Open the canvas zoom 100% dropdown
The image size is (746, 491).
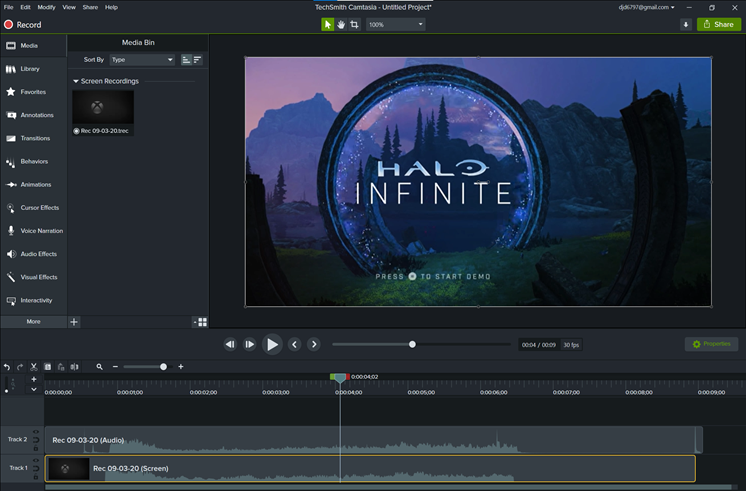(x=395, y=24)
